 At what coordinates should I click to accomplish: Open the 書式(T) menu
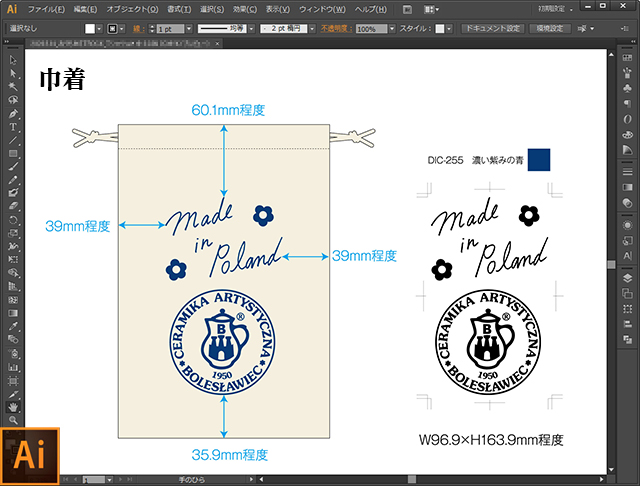[179, 9]
